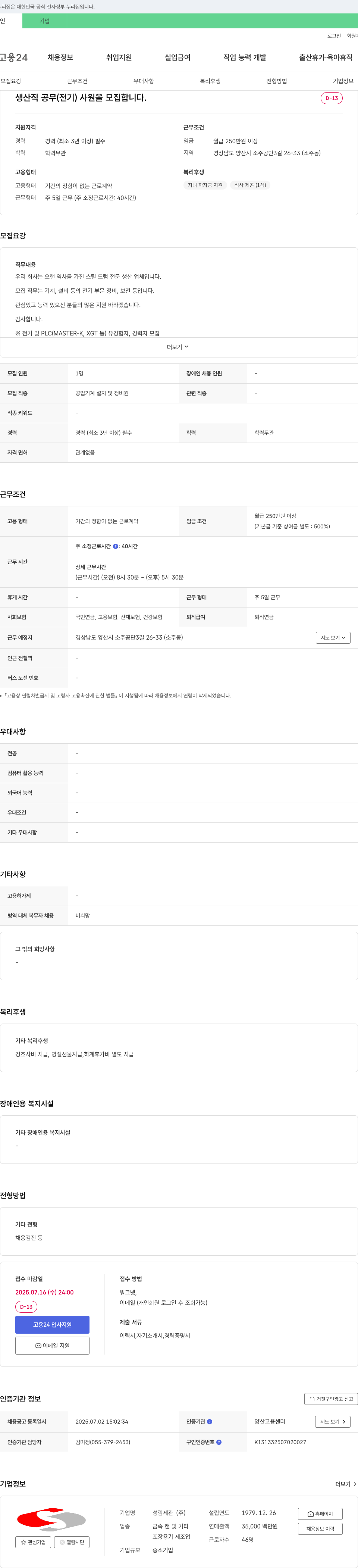The height and width of the screenshot is (1568, 358).
Task: Select the 양산고용센터 text
Action: (x=270, y=1421)
